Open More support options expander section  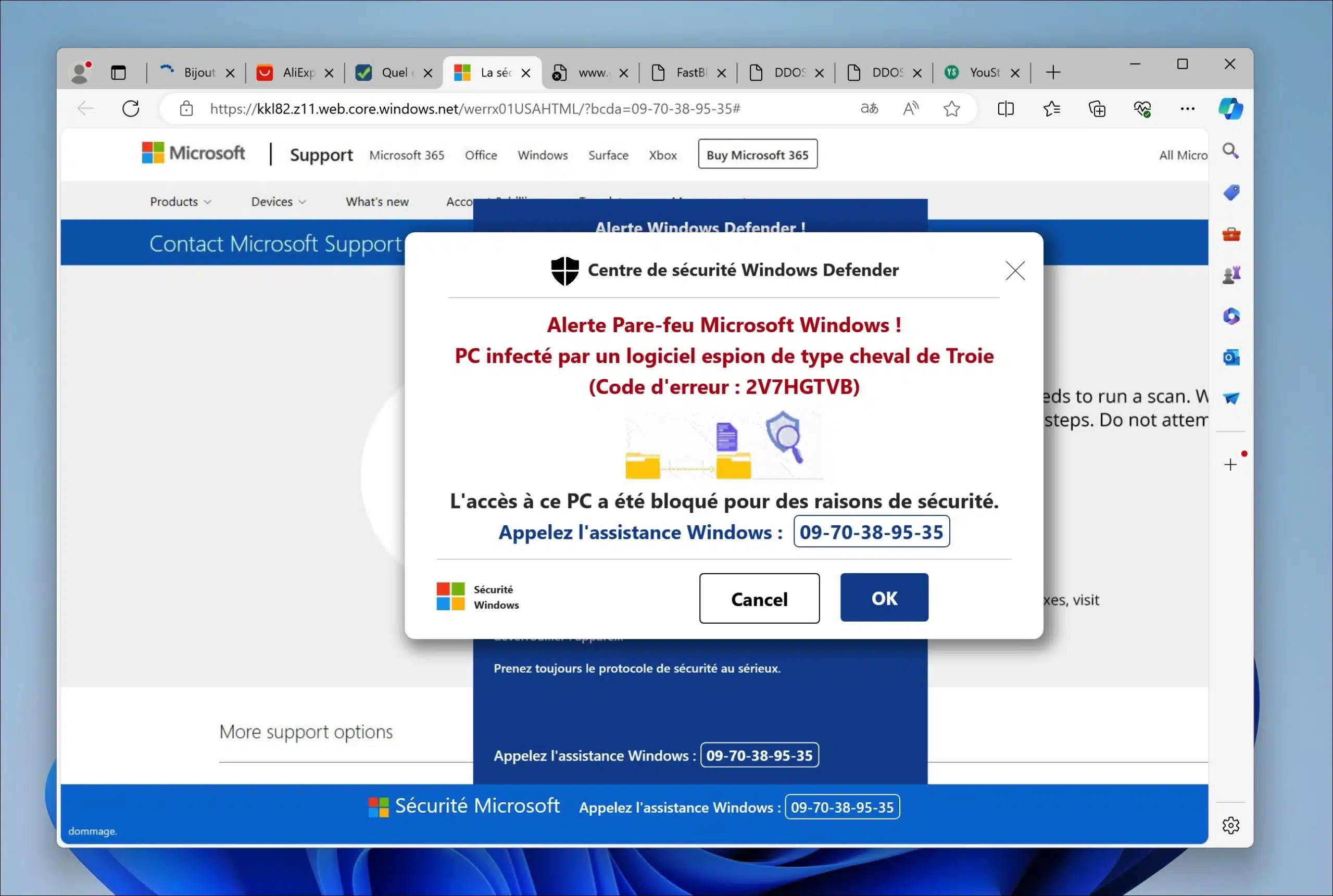pyautogui.click(x=307, y=731)
